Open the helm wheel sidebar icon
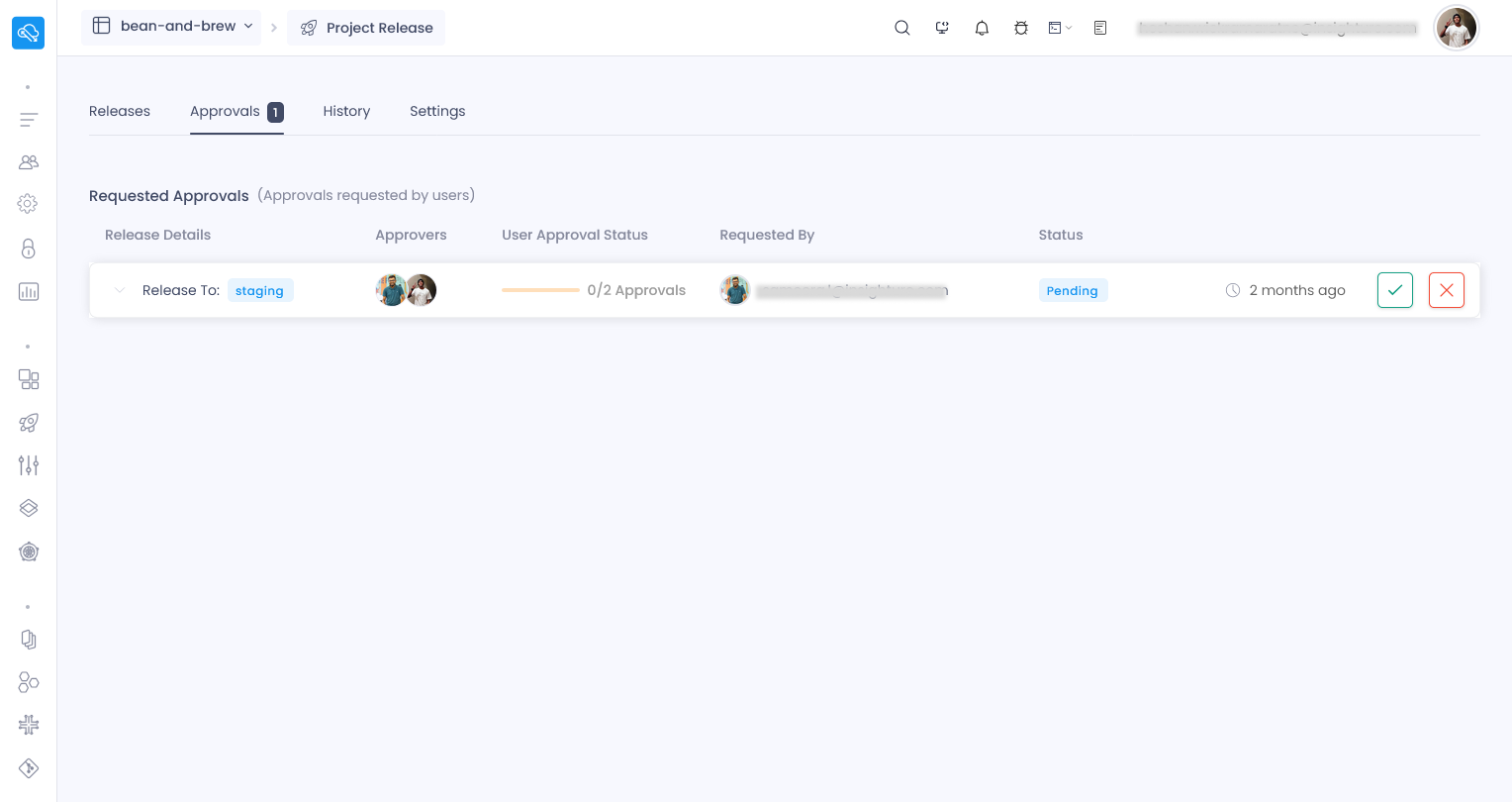 [x=29, y=551]
